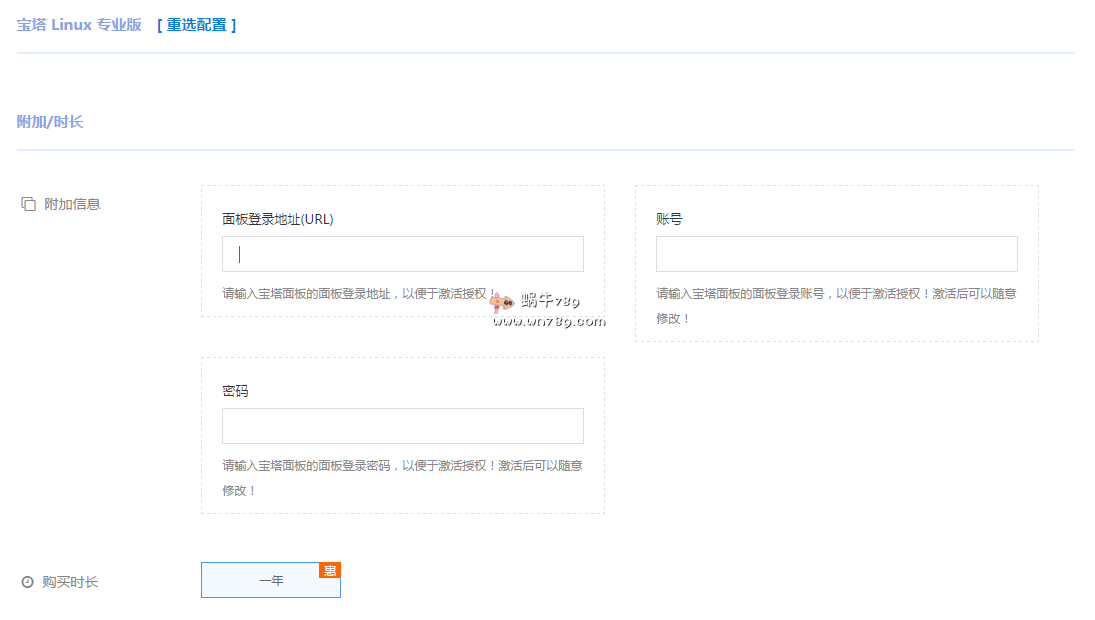Screen dimensions: 1095x620
Task: Click the copy-style icon before 附加信息
Action: [28, 202]
